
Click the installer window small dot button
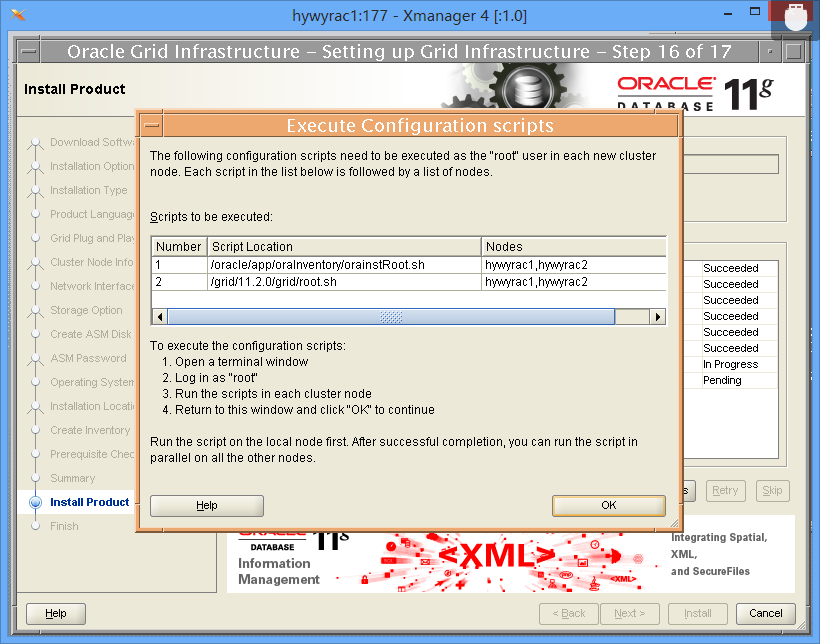[770, 51]
